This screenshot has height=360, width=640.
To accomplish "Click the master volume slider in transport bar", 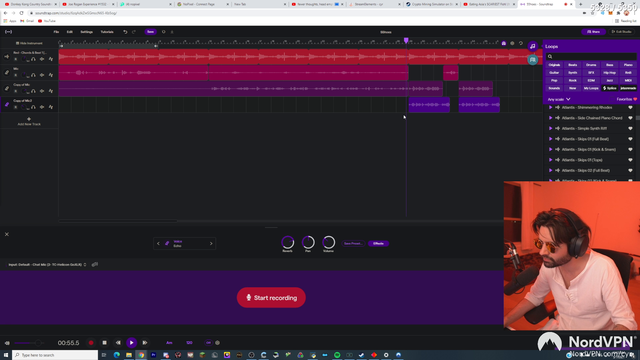I will coord(29,343).
